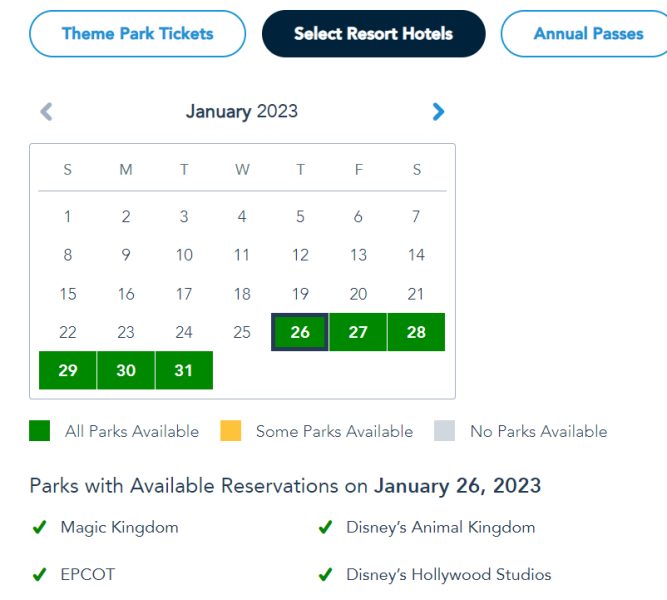
Task: Click the checkmark beside EPCOT
Action: click(x=40, y=575)
